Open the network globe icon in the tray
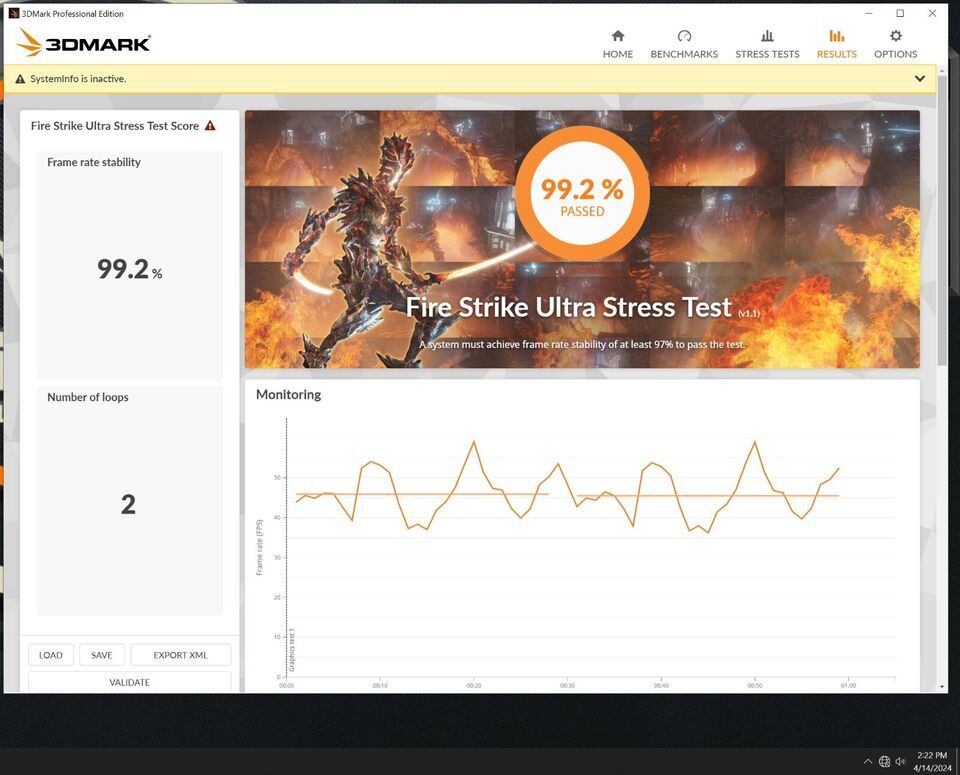This screenshot has height=775, width=960. [884, 762]
